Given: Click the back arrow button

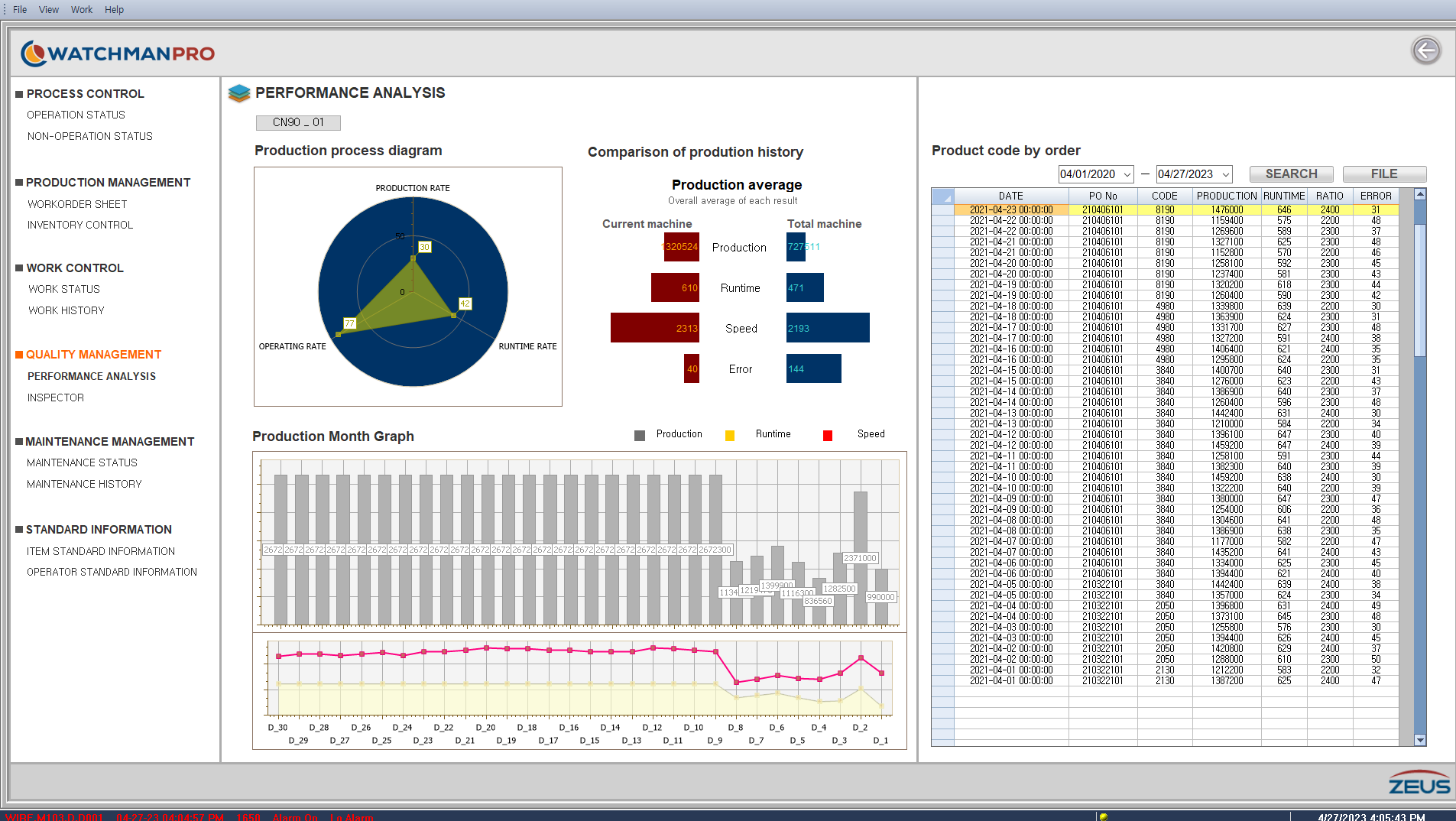Looking at the screenshot, I should (1425, 50).
